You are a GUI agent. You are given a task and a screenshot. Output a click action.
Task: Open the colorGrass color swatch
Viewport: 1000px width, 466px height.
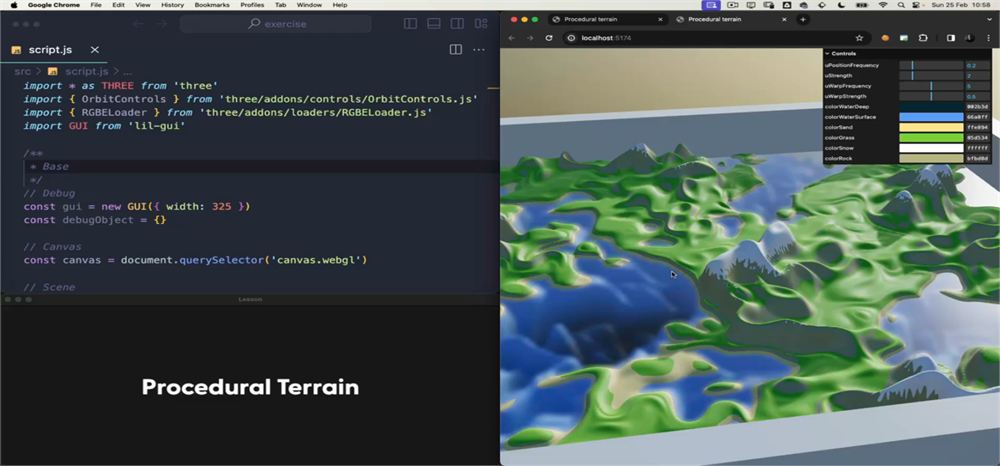click(930, 137)
